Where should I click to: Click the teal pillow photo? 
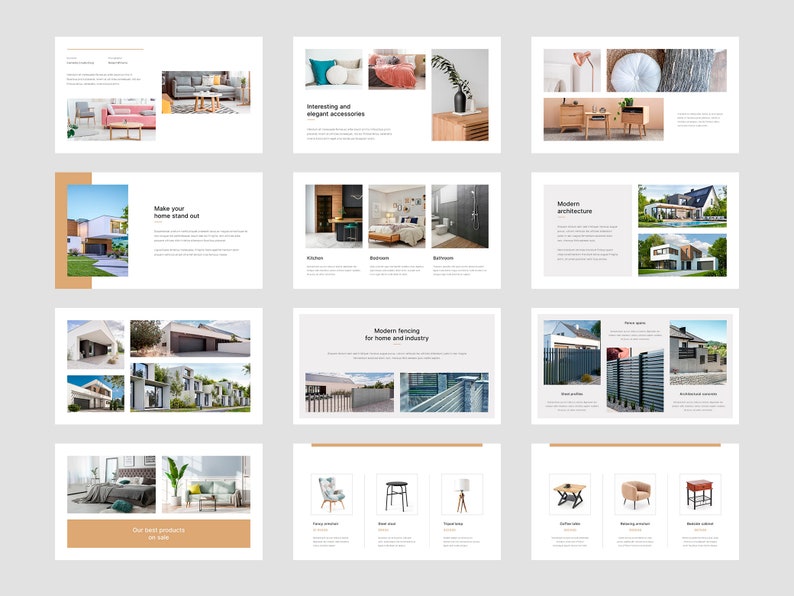334,69
